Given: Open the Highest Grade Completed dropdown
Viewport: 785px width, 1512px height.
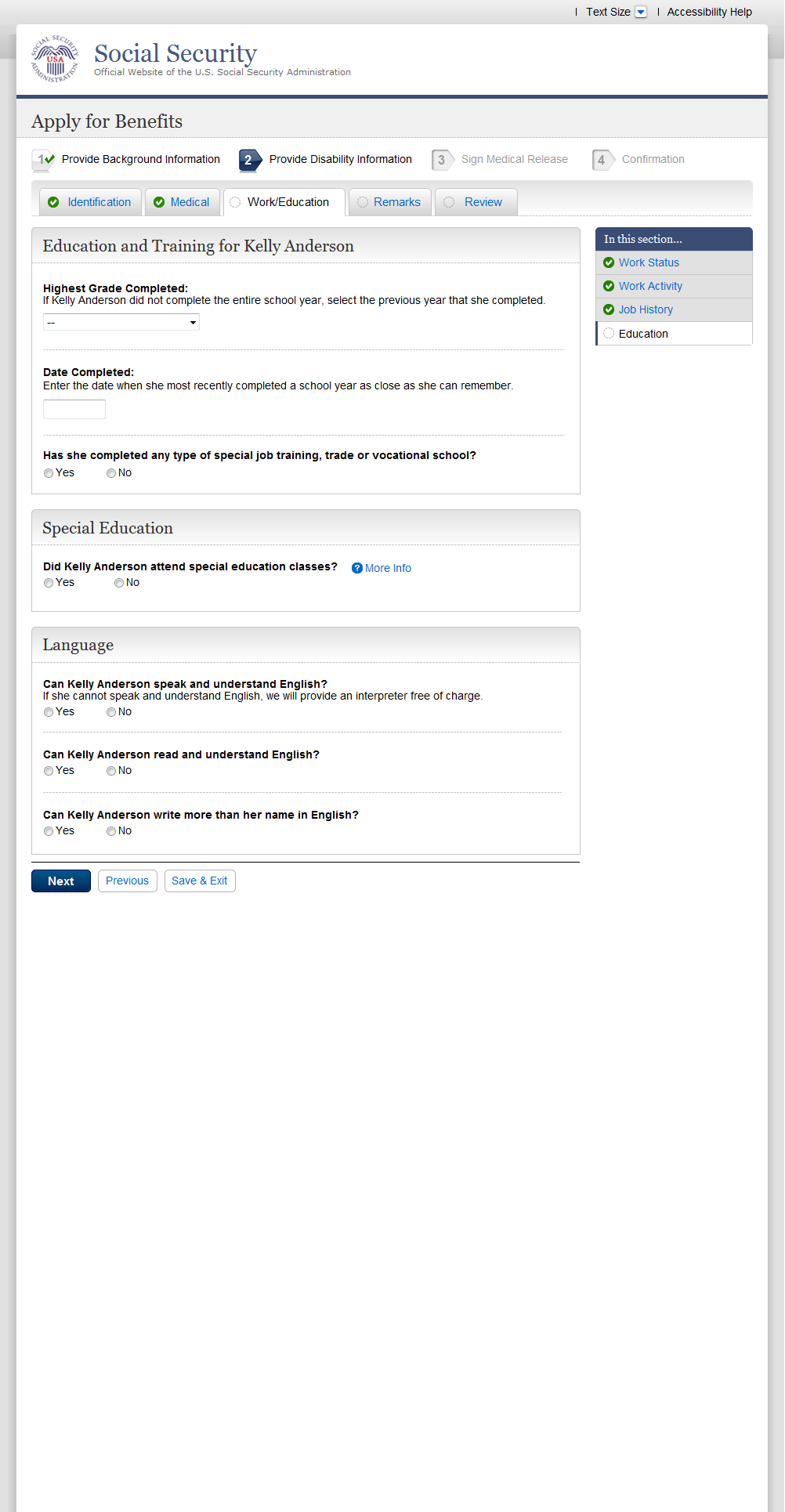Looking at the screenshot, I should click(x=121, y=322).
